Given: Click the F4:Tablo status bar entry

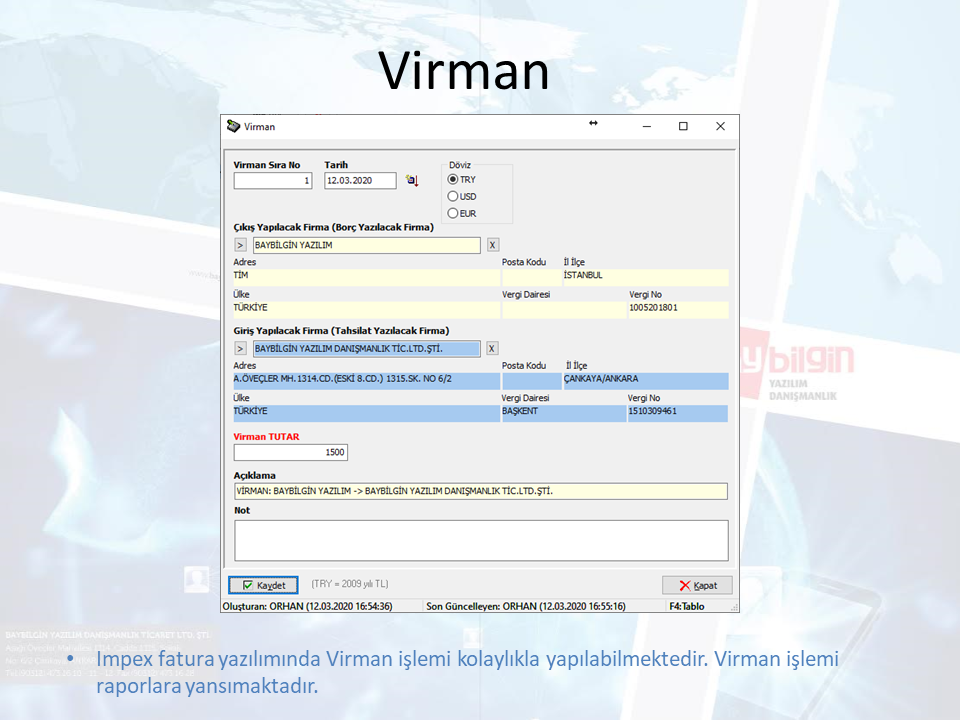Looking at the screenshot, I should tap(686, 606).
